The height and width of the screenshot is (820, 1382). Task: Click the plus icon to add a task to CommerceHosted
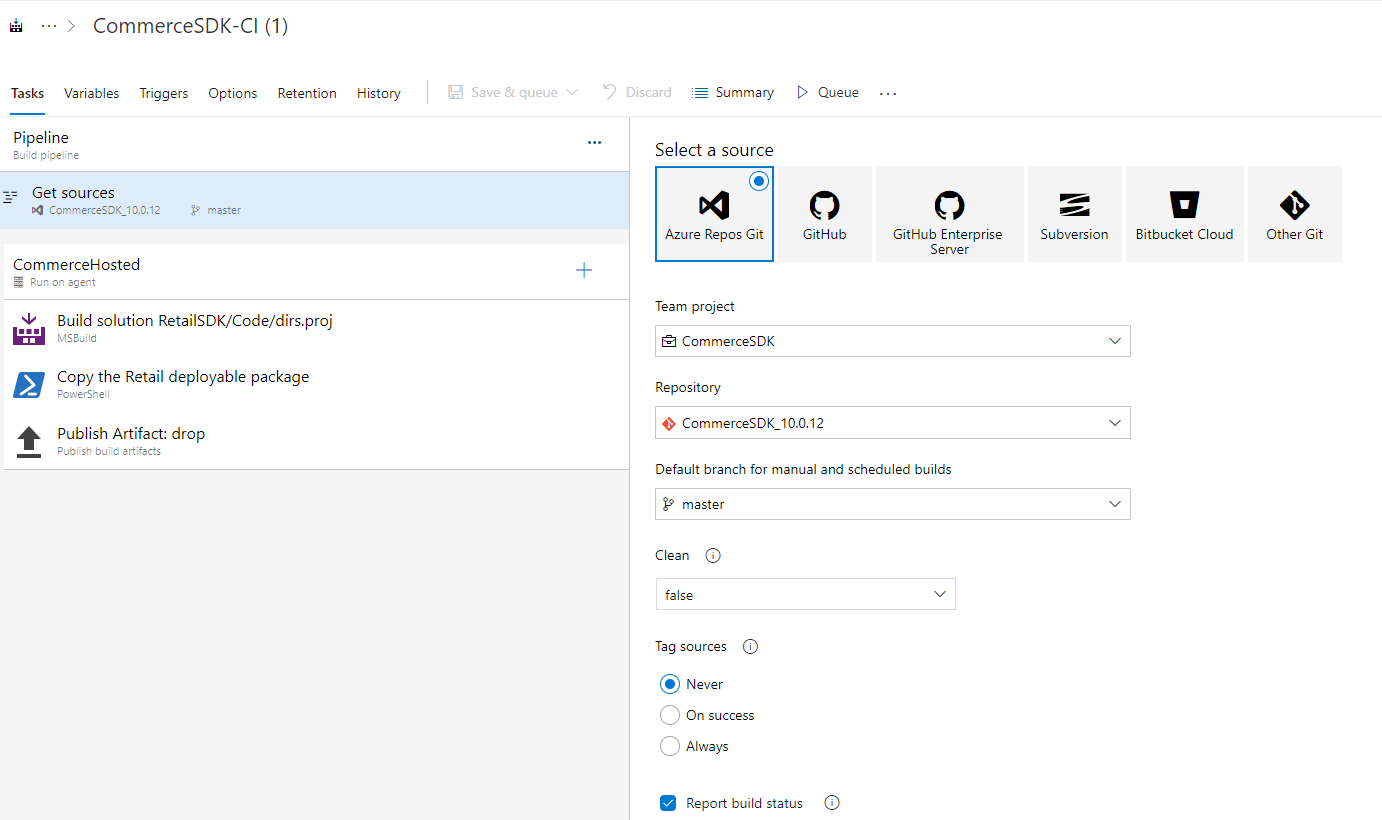(584, 270)
